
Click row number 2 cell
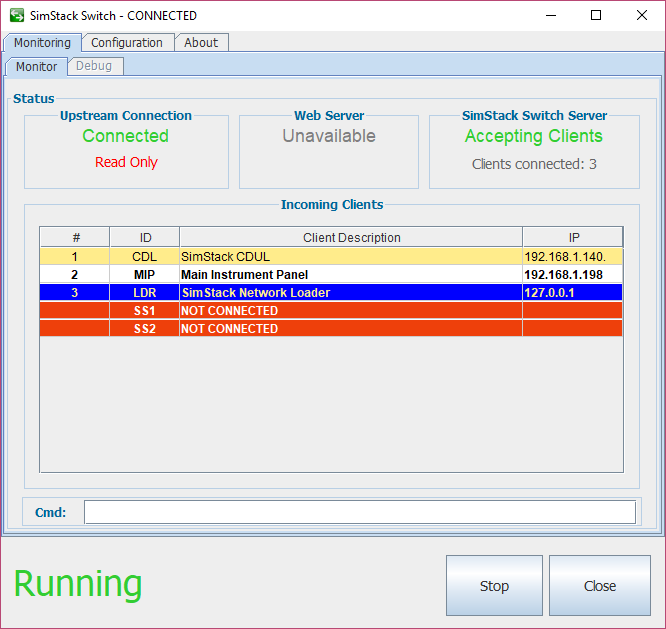coord(75,275)
